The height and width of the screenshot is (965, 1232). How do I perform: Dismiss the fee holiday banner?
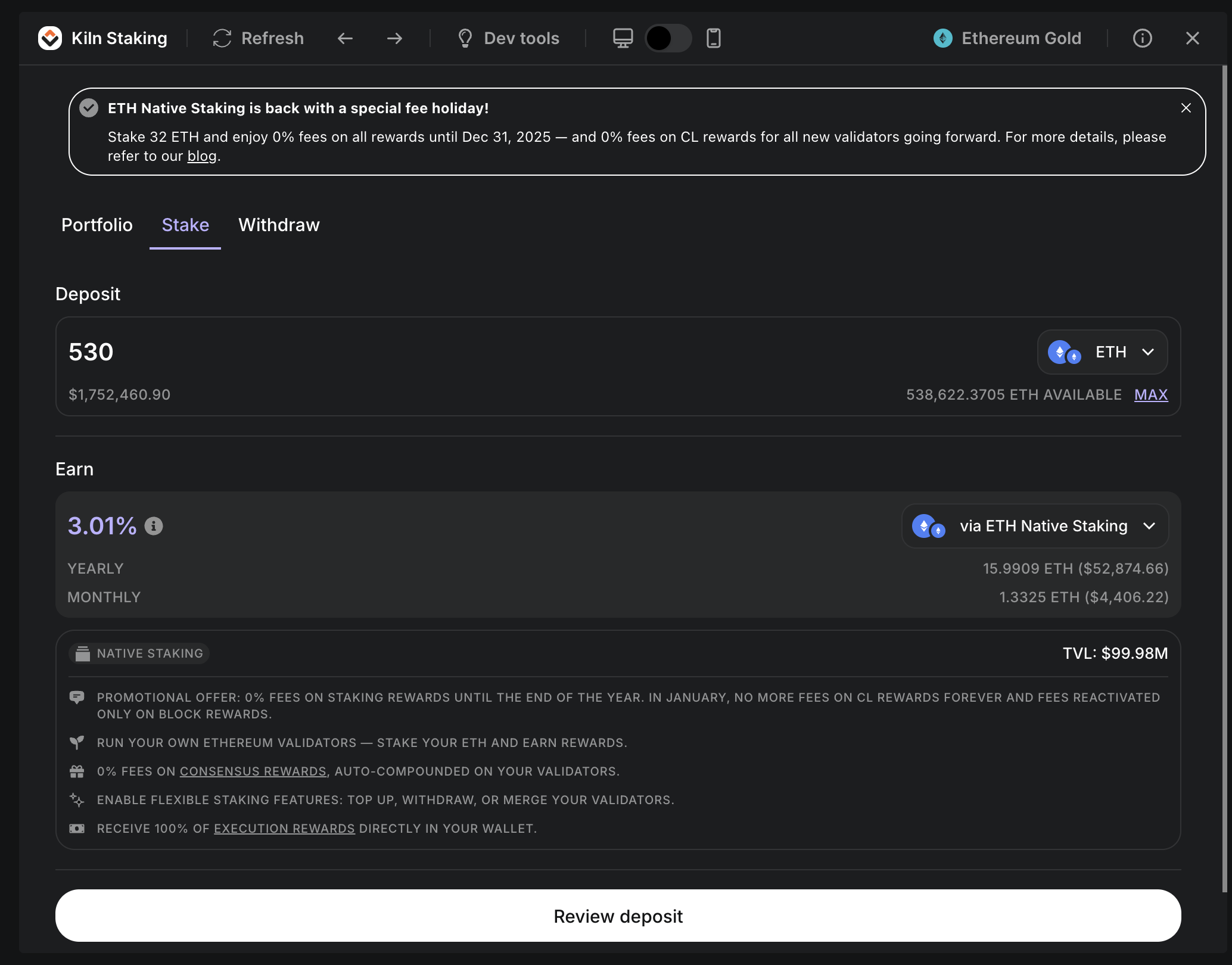click(x=1186, y=108)
